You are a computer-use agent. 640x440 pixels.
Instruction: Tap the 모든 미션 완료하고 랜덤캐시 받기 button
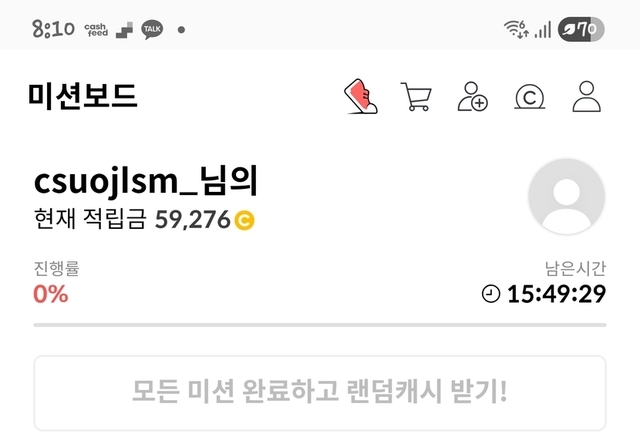pyautogui.click(x=320, y=393)
